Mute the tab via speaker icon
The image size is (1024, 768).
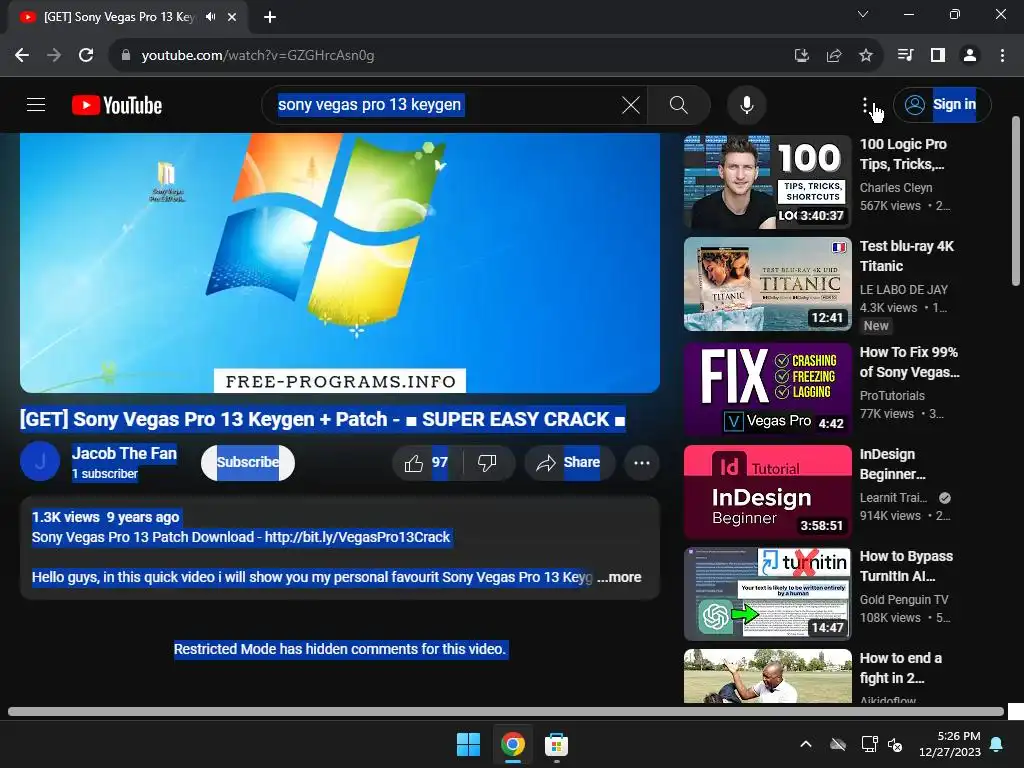[x=210, y=17]
